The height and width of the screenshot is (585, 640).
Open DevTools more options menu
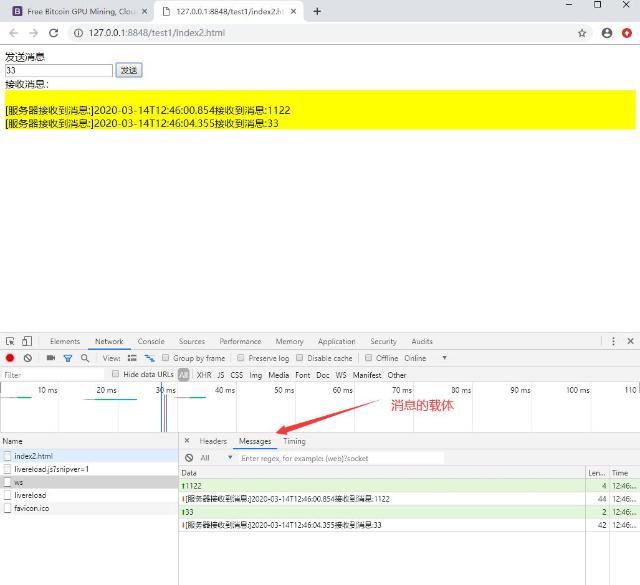613,341
